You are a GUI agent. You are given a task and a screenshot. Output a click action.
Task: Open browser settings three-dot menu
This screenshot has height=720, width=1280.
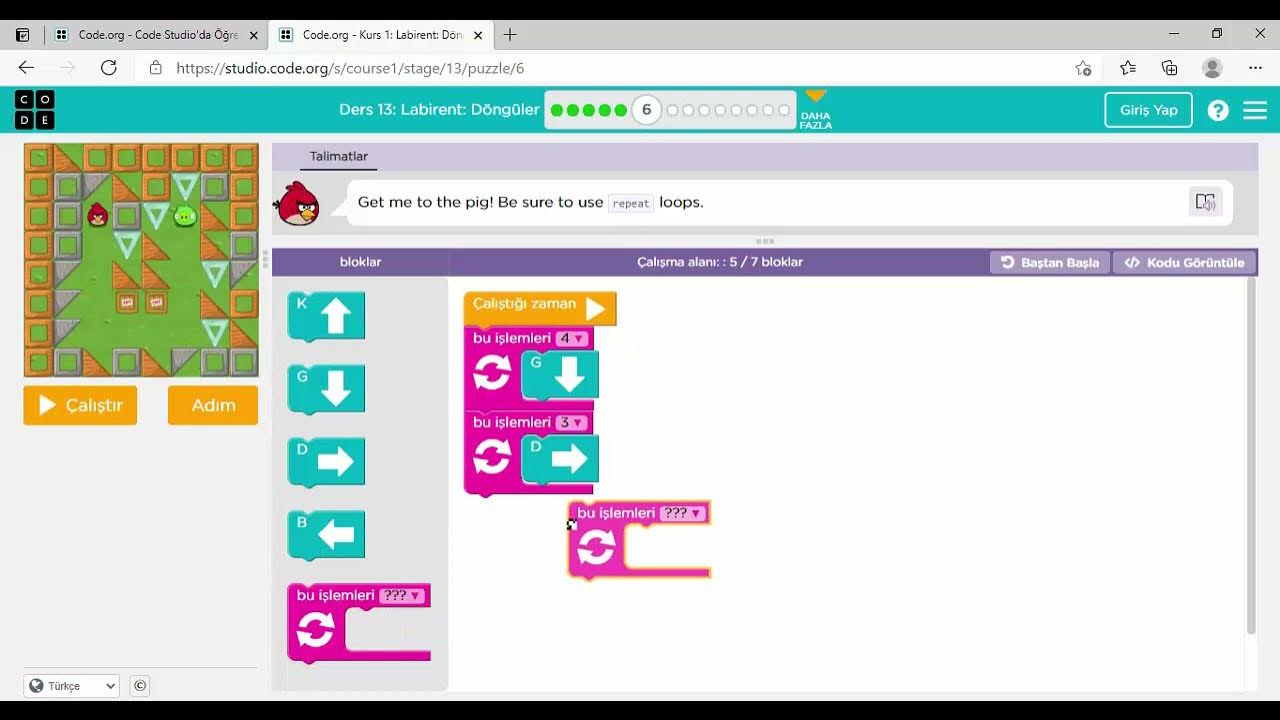coord(1256,68)
